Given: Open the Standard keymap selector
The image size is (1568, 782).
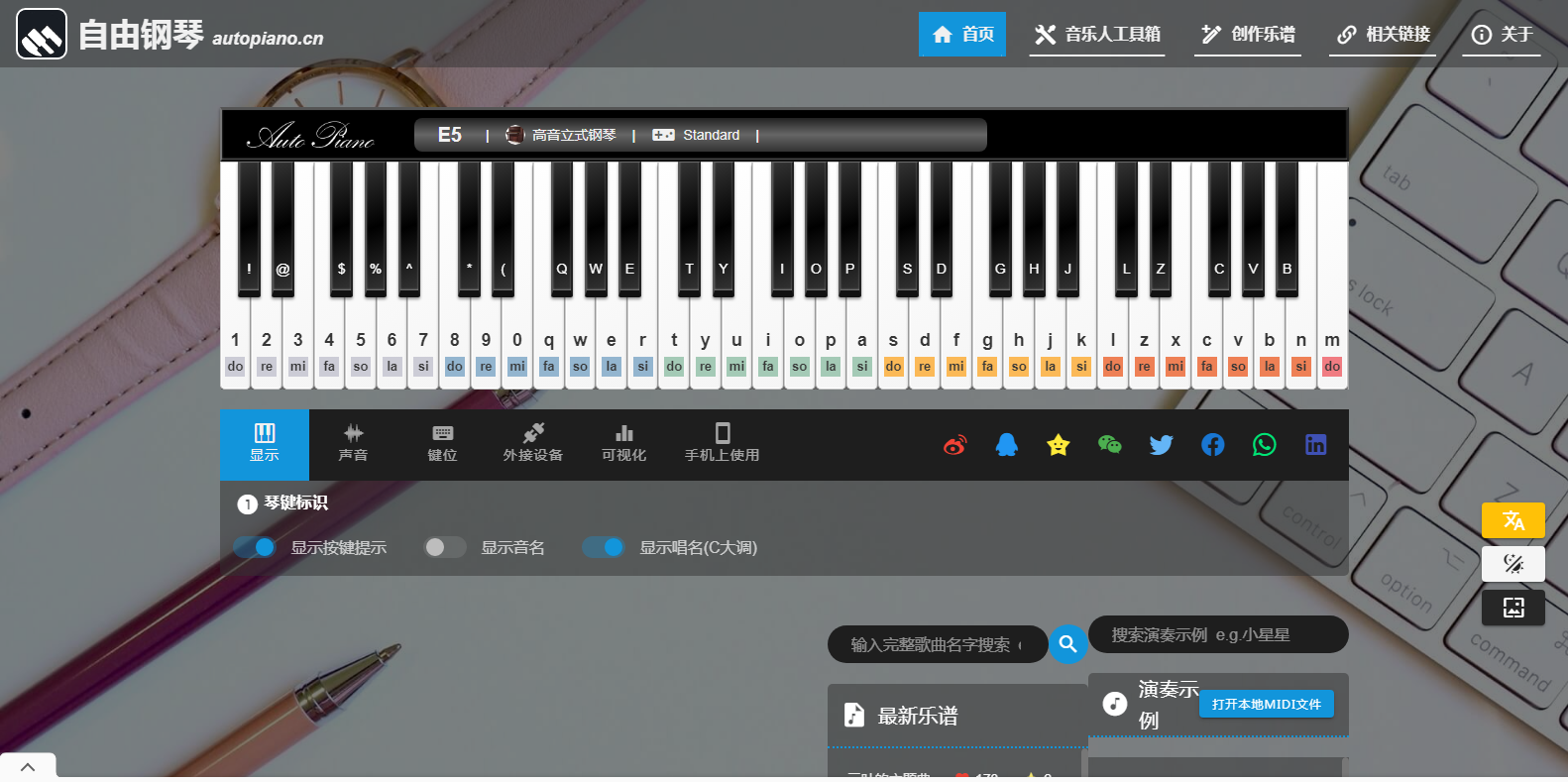Looking at the screenshot, I should [x=697, y=135].
